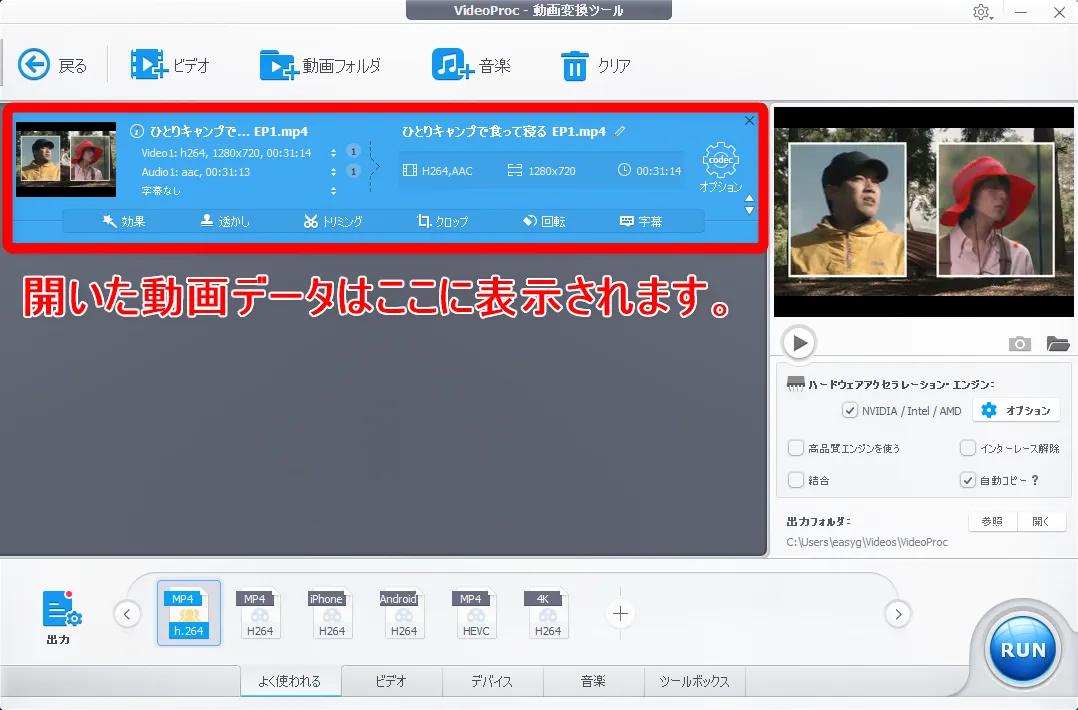Remove the video item with its X
The height and width of the screenshot is (710, 1078).
click(x=749, y=120)
